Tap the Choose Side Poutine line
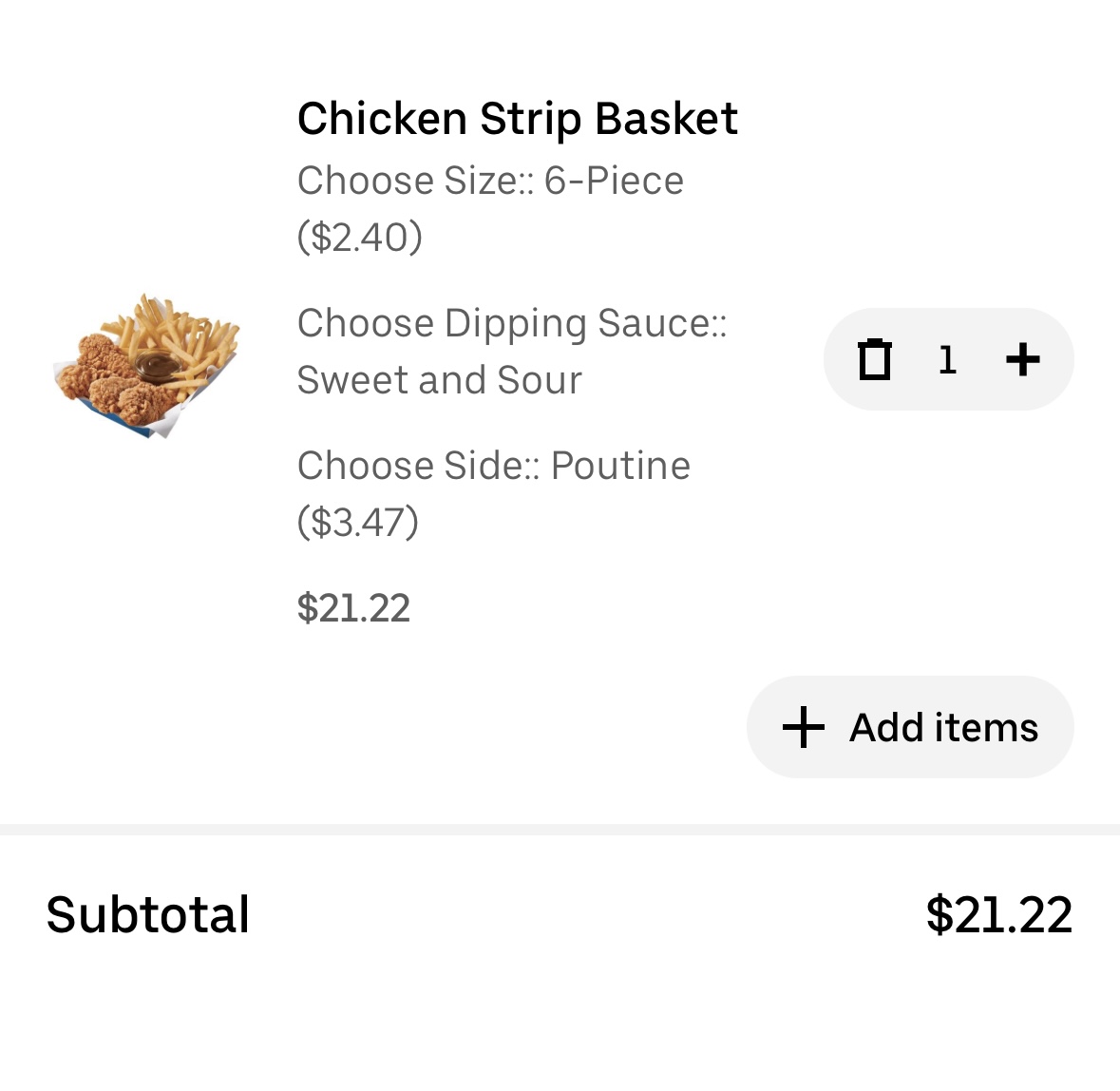Screen dimensions: 1120x1091 click(493, 466)
